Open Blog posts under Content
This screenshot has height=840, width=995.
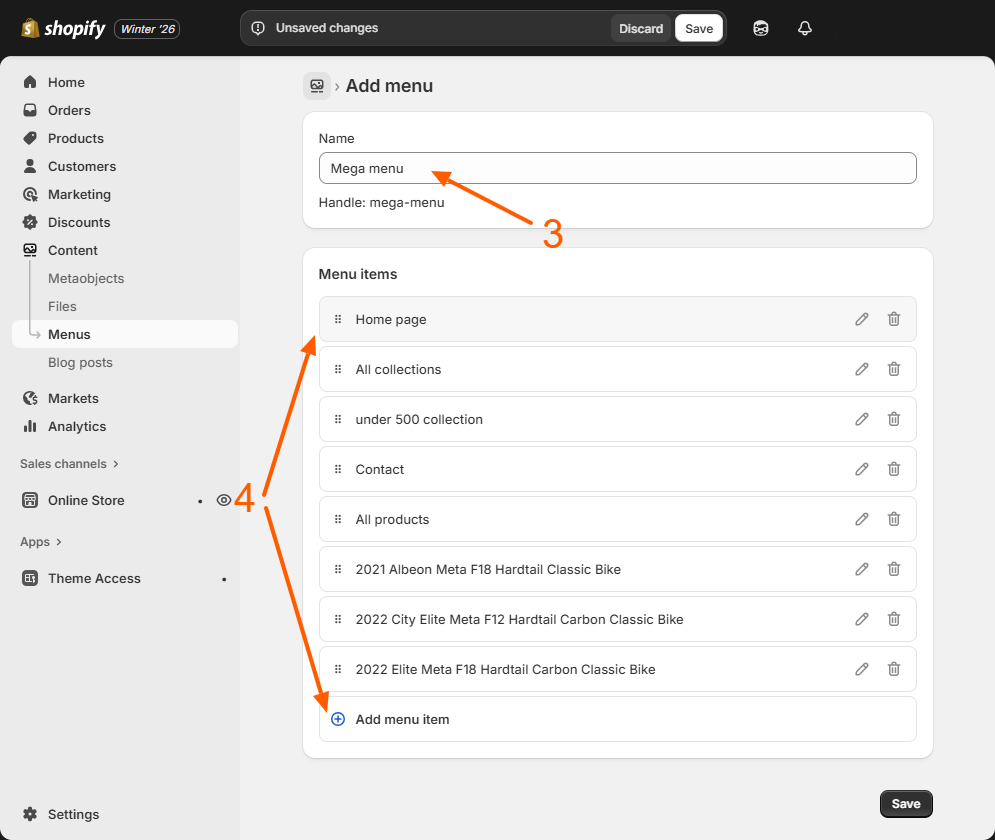tap(80, 362)
